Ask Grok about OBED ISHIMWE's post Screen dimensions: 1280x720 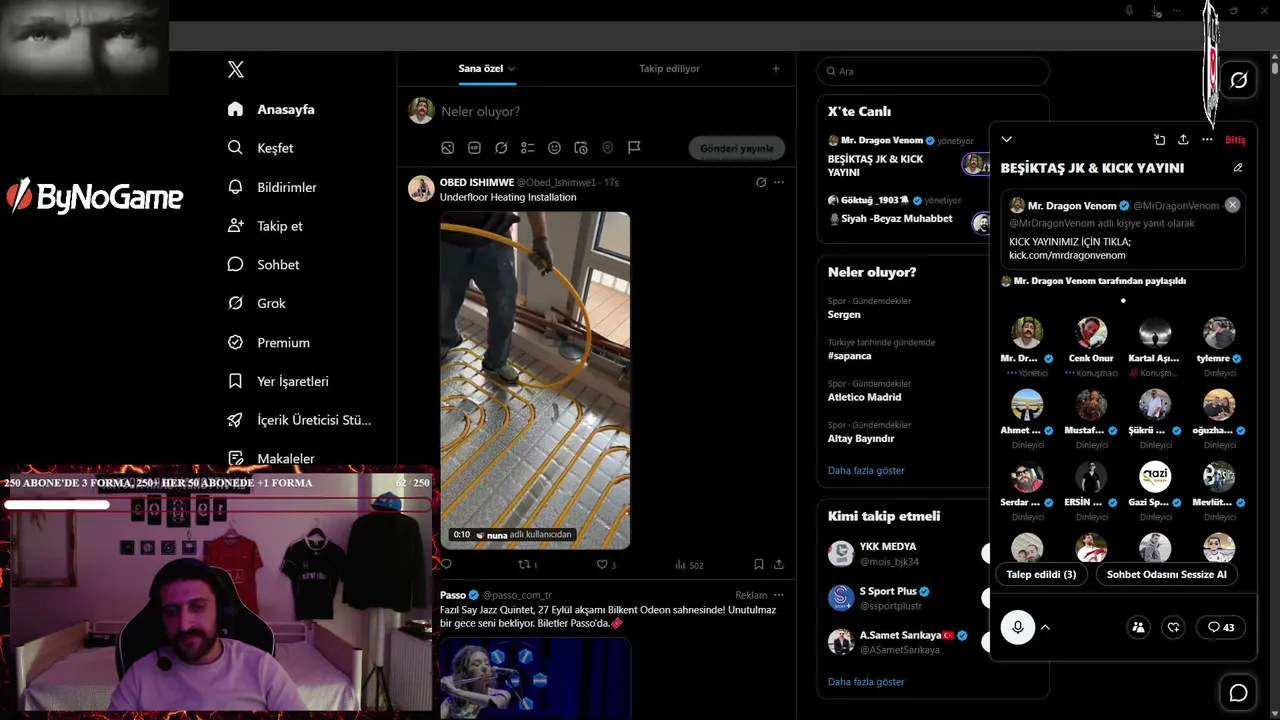click(761, 182)
